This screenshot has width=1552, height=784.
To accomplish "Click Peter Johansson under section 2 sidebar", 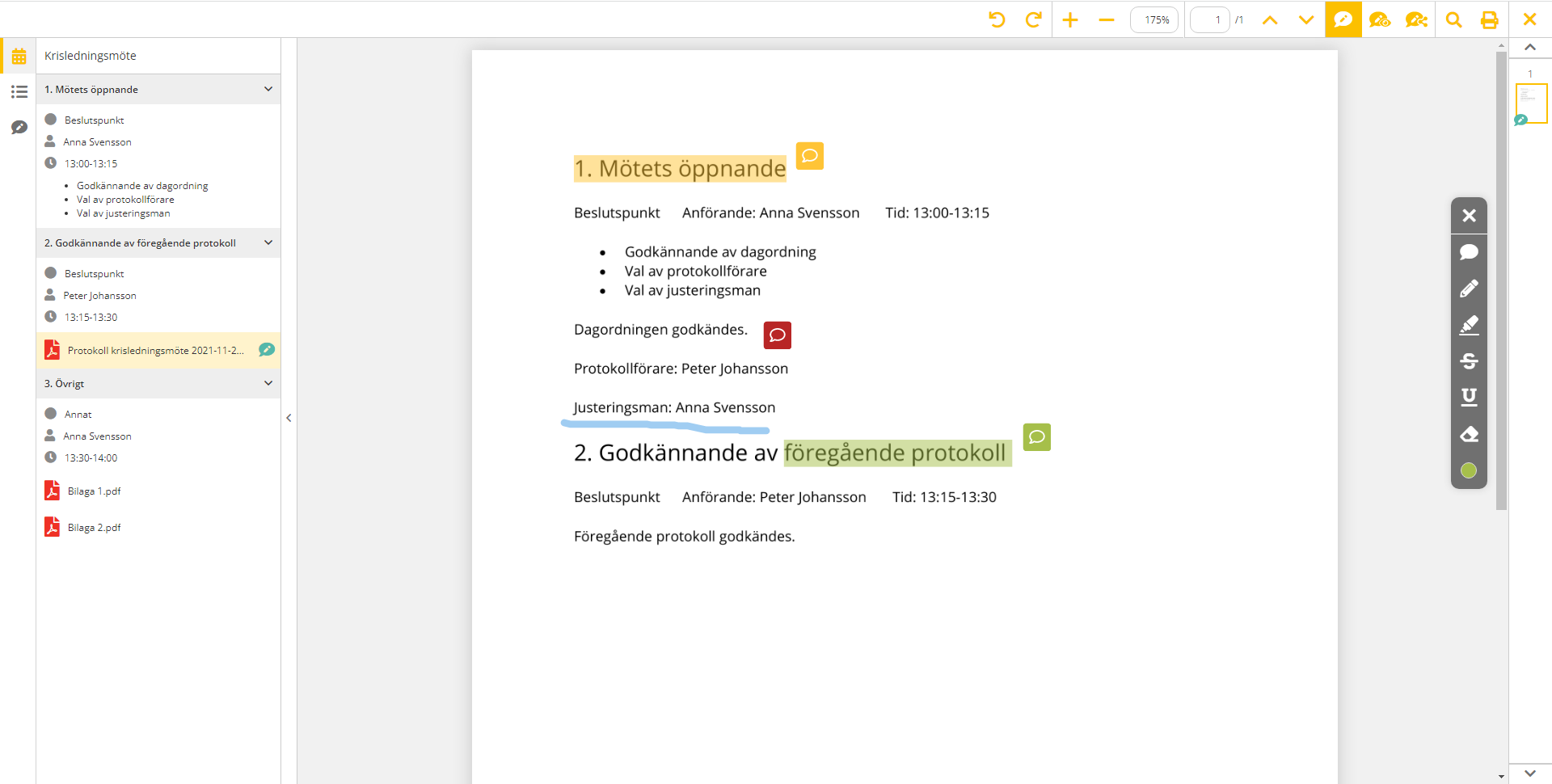I will (100, 296).
